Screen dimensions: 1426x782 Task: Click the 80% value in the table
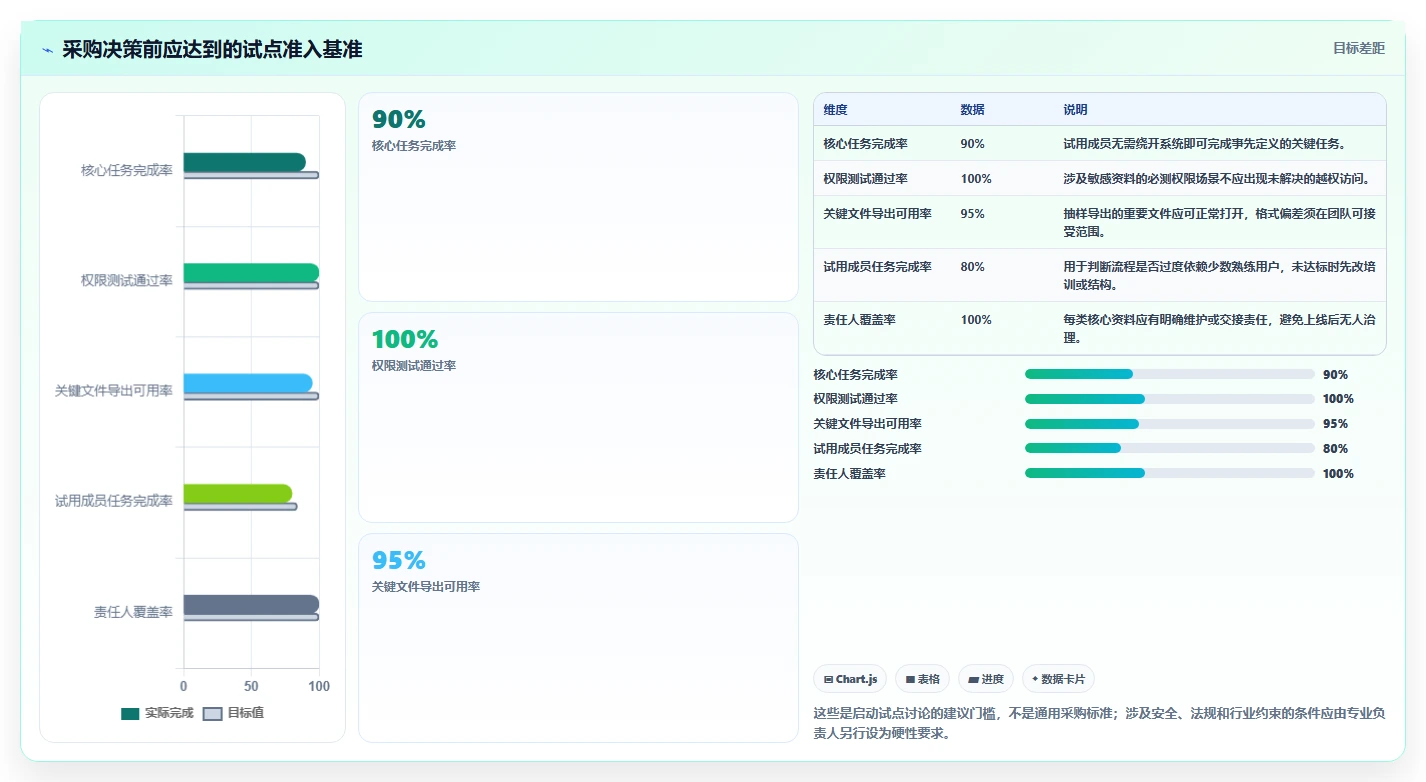coord(972,267)
